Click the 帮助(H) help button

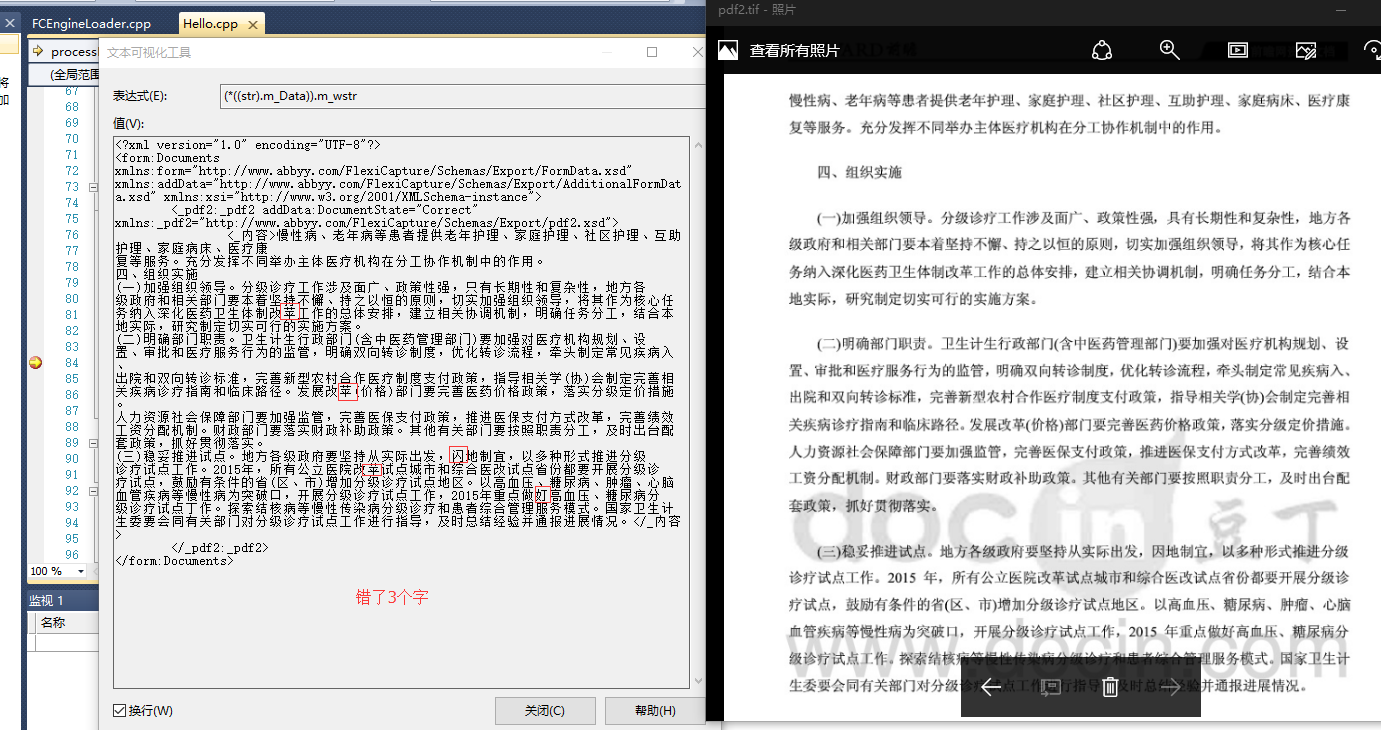[655, 710]
